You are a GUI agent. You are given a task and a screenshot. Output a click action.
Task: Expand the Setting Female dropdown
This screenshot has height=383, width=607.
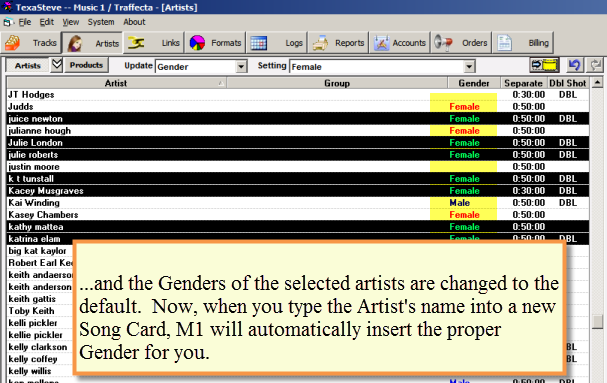[469, 67]
